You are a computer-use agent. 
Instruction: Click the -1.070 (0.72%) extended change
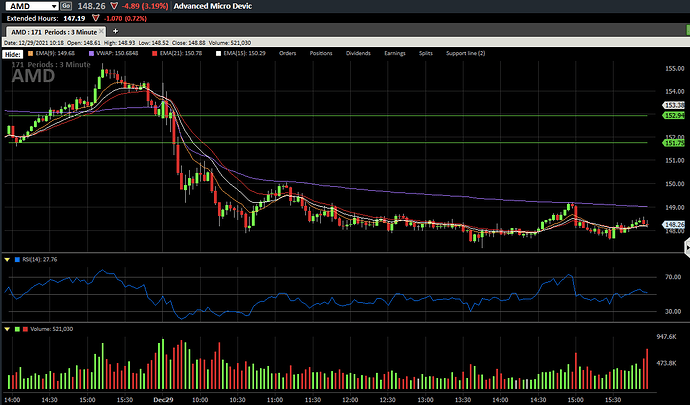point(125,18)
